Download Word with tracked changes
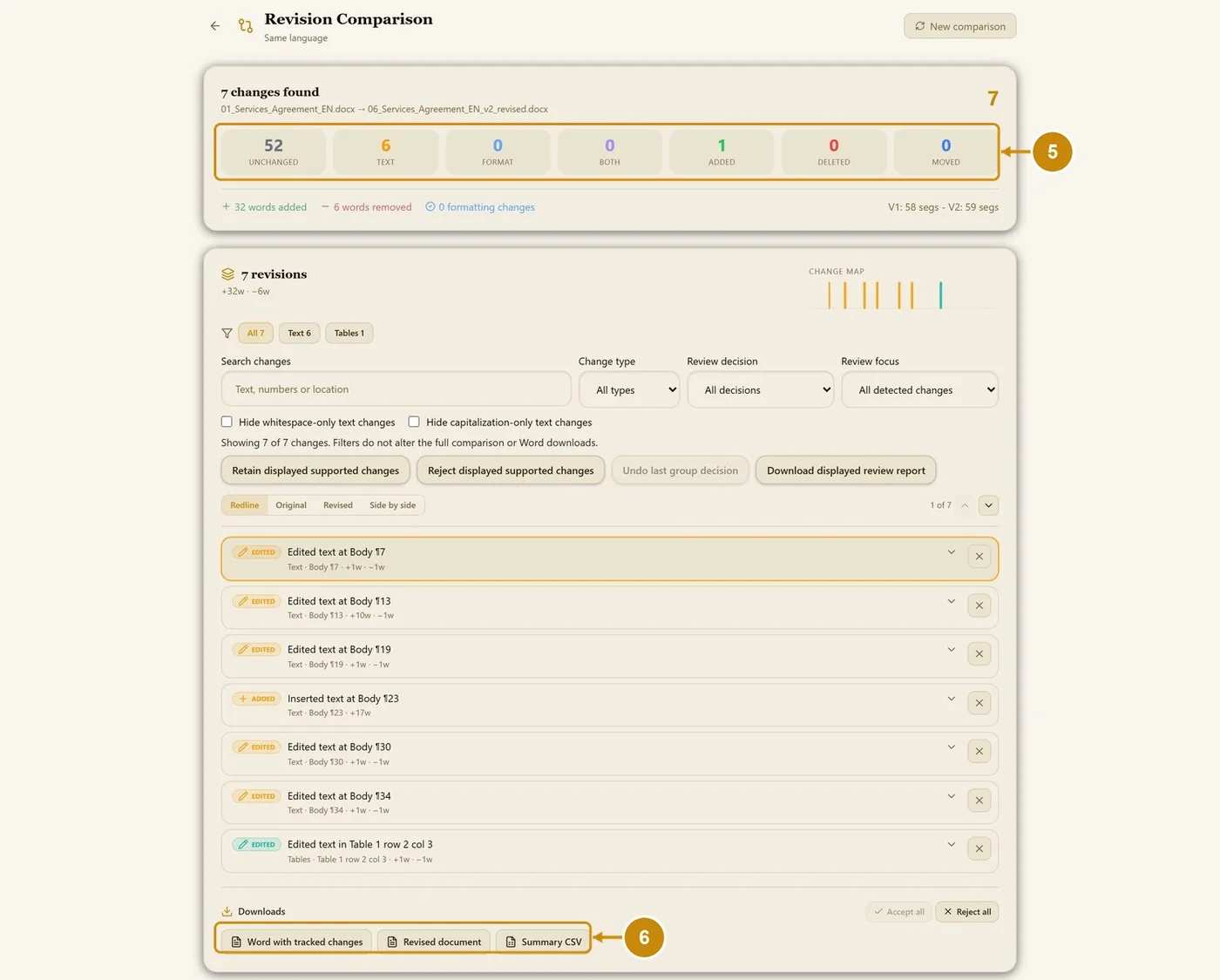 point(296,942)
